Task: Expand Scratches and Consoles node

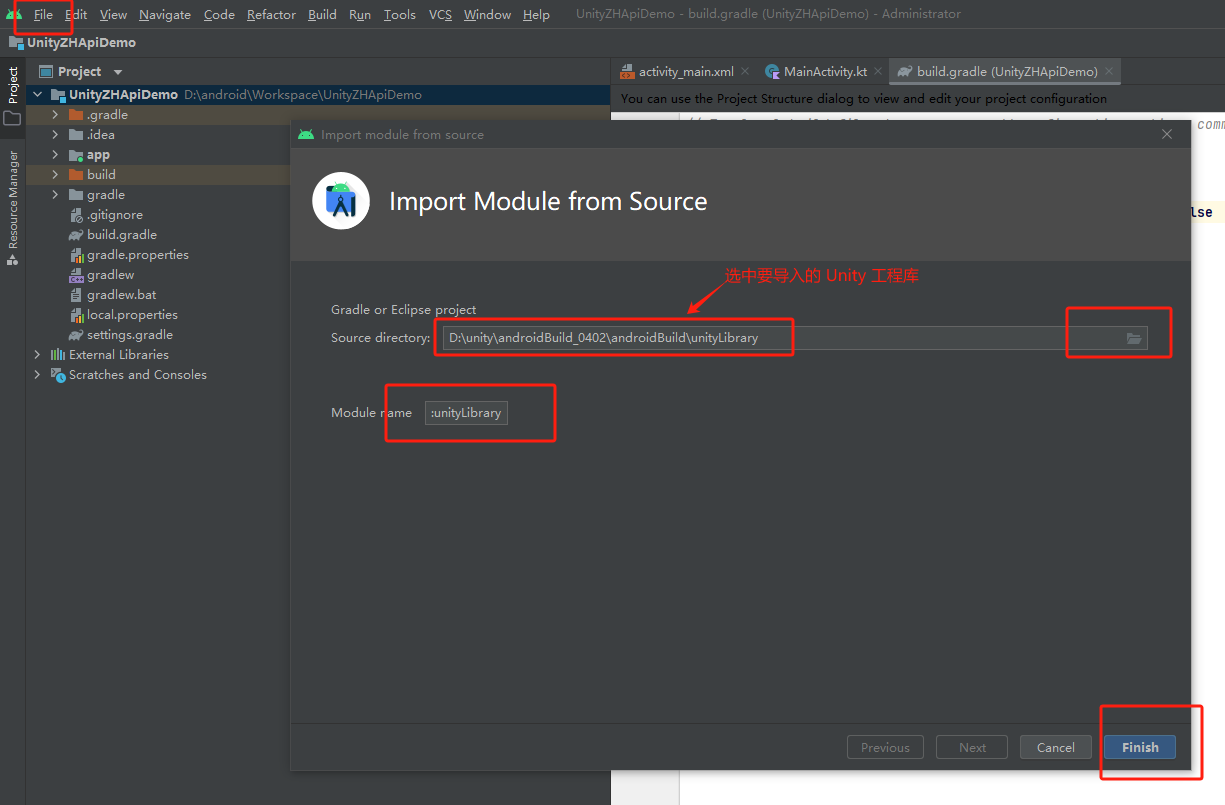Action: pyautogui.click(x=38, y=375)
